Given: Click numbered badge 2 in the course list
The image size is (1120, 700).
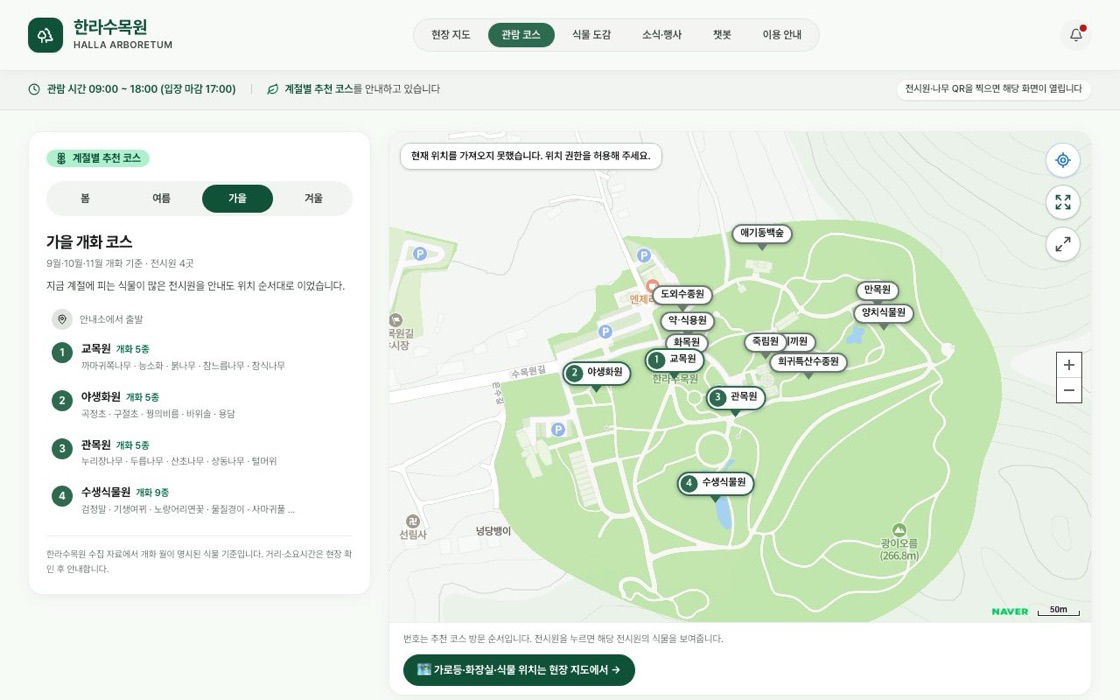Looking at the screenshot, I should (x=62, y=400).
